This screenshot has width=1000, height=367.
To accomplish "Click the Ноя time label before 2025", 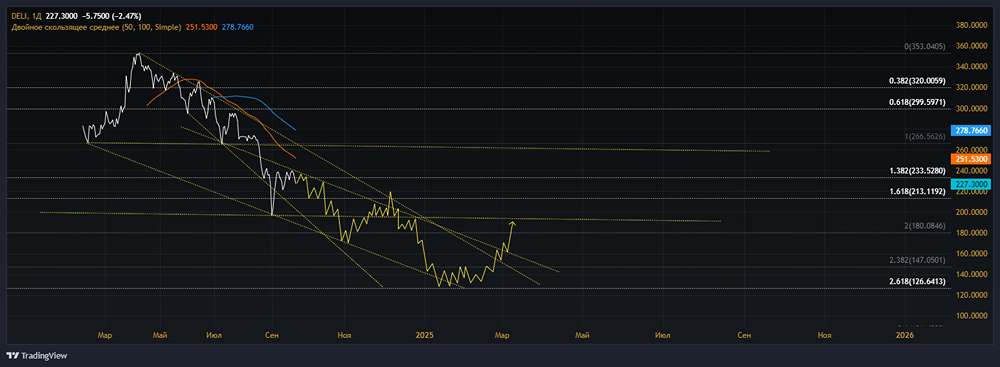I will pos(344,334).
